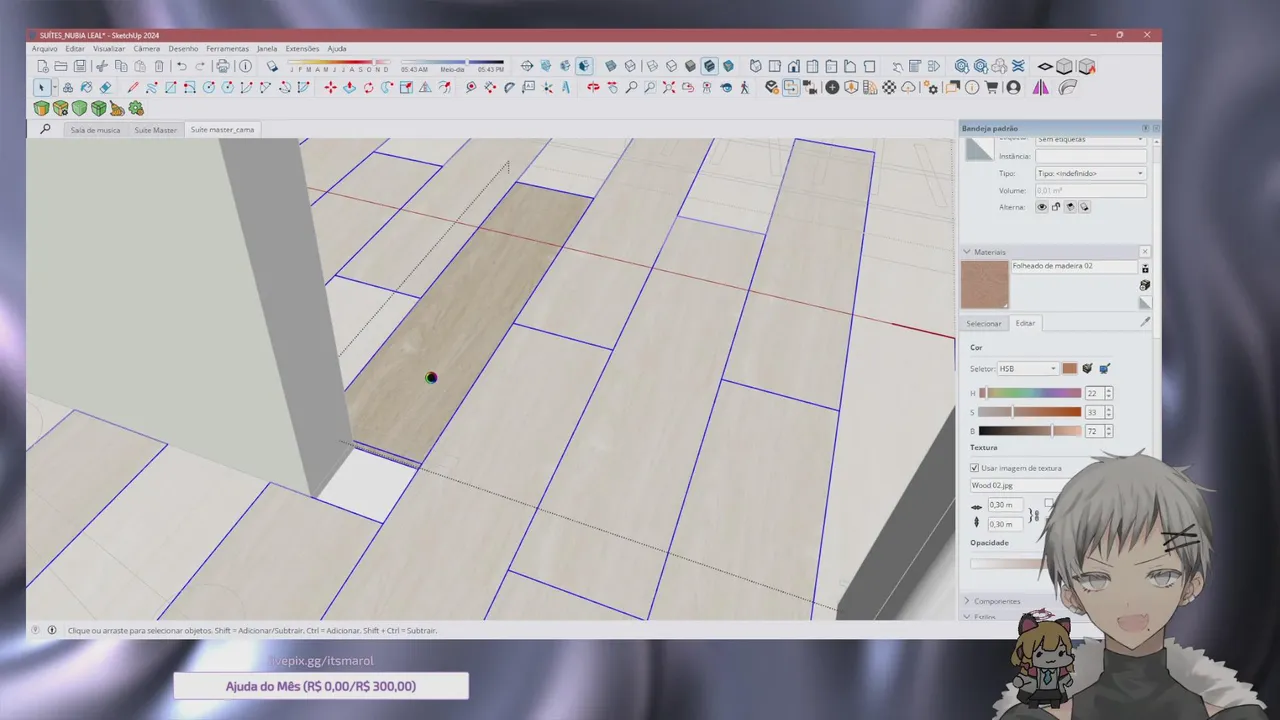Image resolution: width=1280 pixels, height=720 pixels.
Task: Open the tag dropdown above Instância
Action: pos(1091,140)
